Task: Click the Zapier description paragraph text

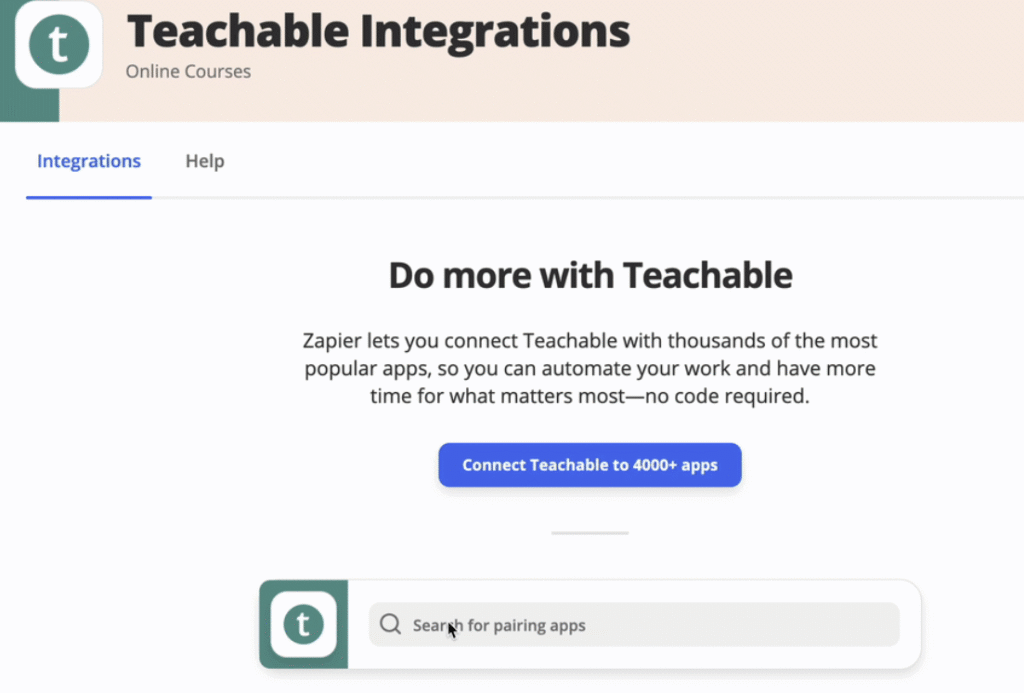Action: point(590,368)
